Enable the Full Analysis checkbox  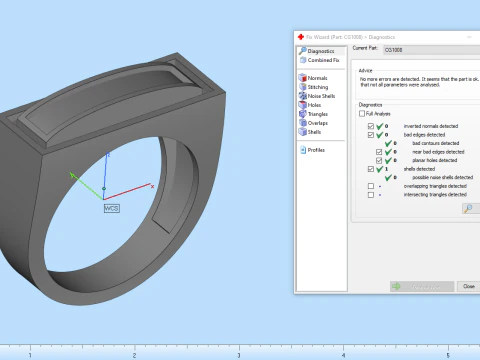coord(362,114)
